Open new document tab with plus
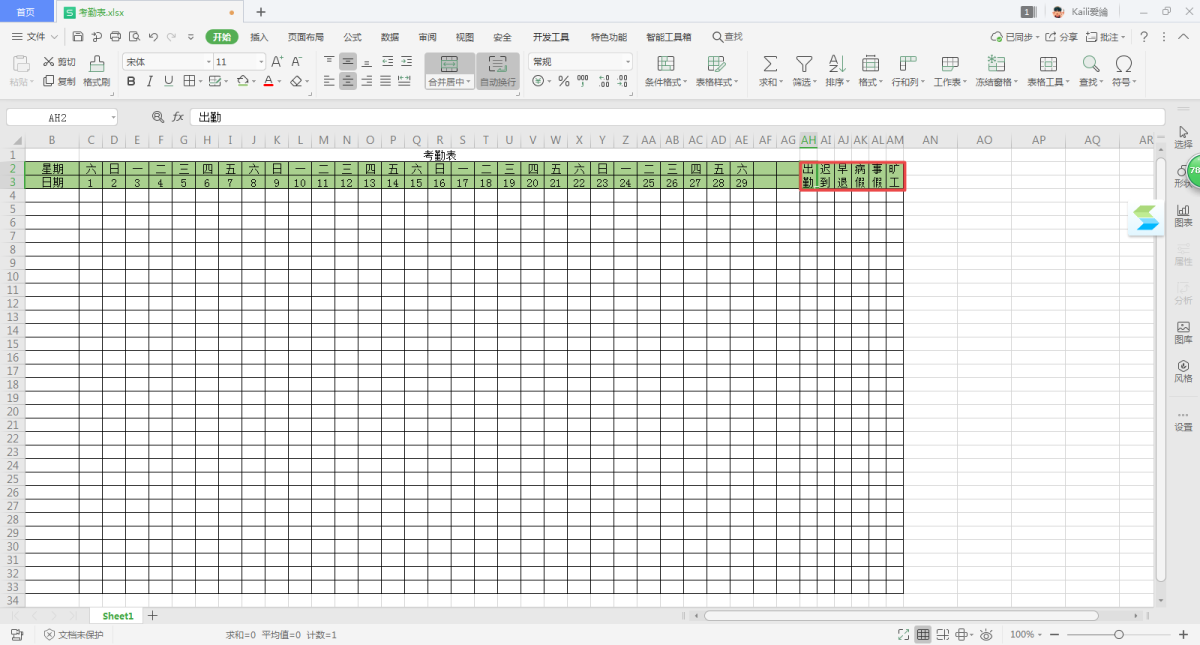1200x645 pixels. point(261,12)
